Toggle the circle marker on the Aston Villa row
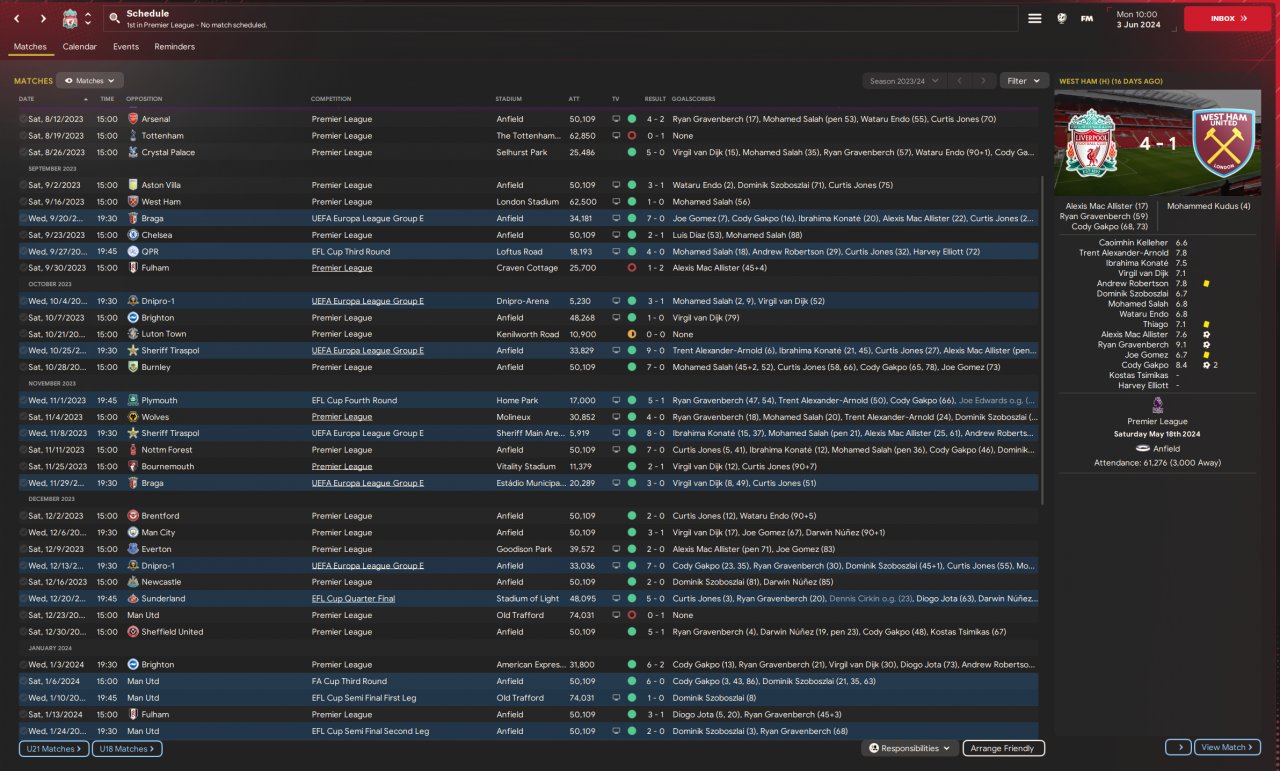Viewport: 1280px width, 771px height. (23, 185)
